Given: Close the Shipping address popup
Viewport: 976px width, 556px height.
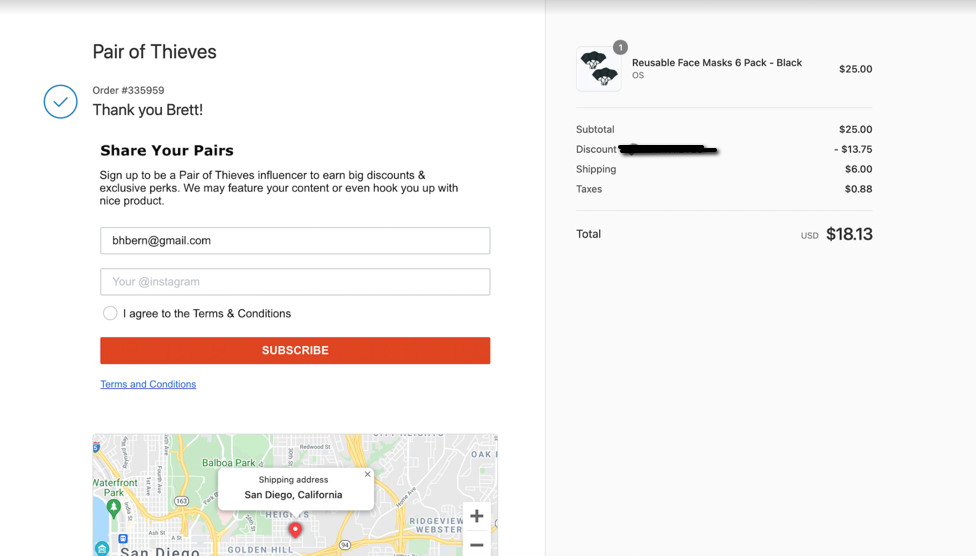Looking at the screenshot, I should coord(367,474).
